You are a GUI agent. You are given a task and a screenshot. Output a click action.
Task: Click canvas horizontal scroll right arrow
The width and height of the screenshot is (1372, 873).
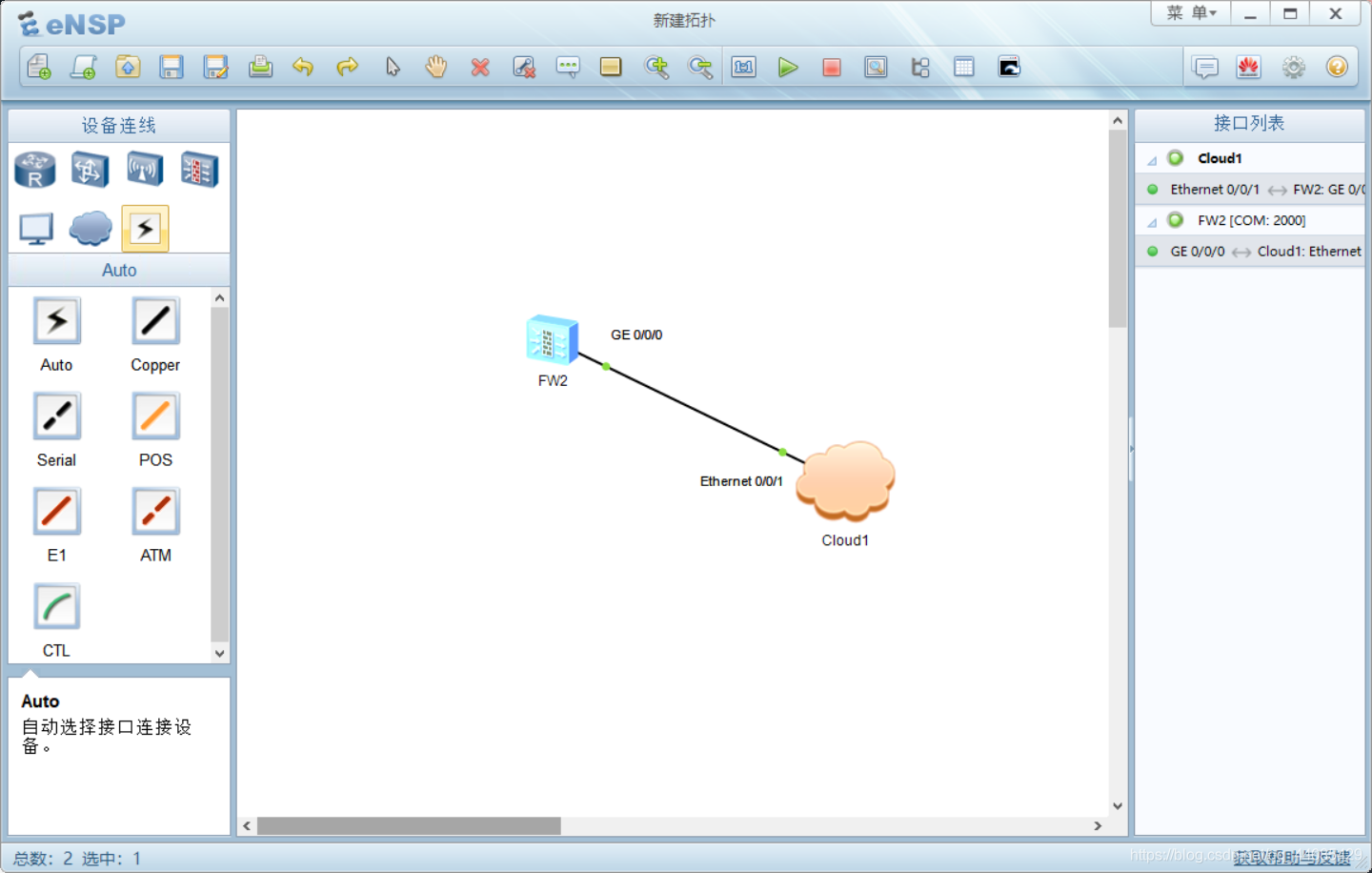[1098, 826]
